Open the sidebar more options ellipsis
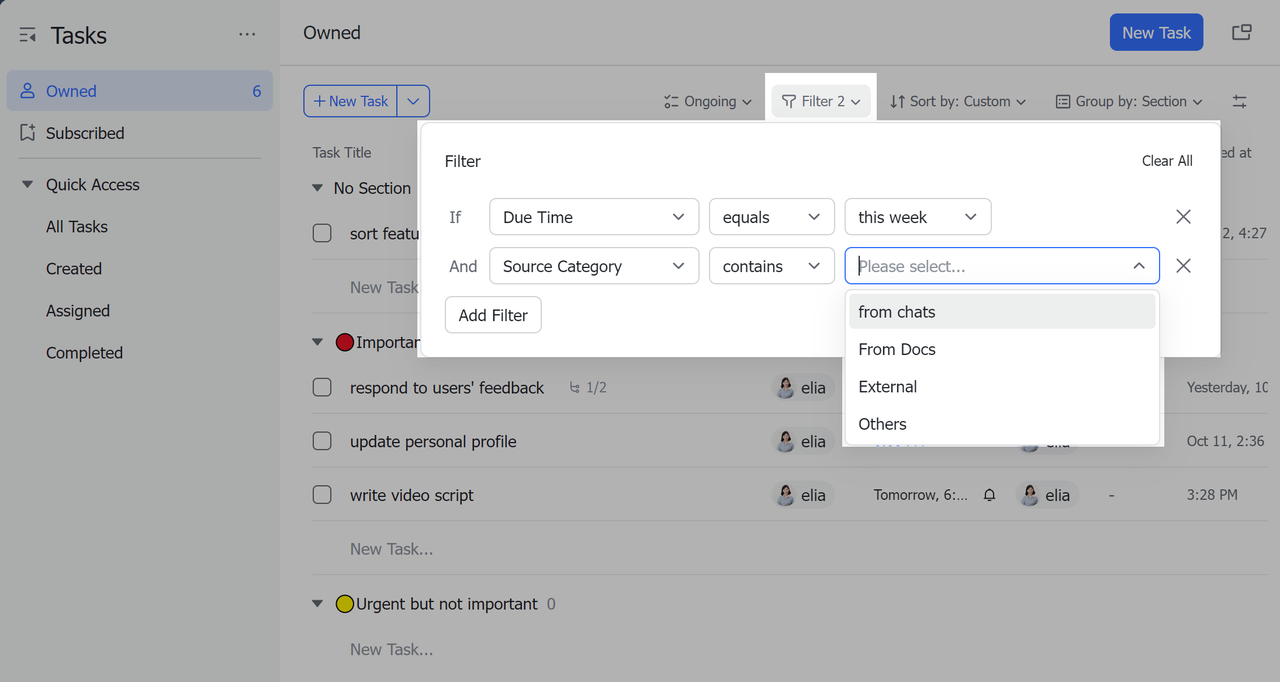Image resolution: width=1280 pixels, height=682 pixels. click(247, 35)
